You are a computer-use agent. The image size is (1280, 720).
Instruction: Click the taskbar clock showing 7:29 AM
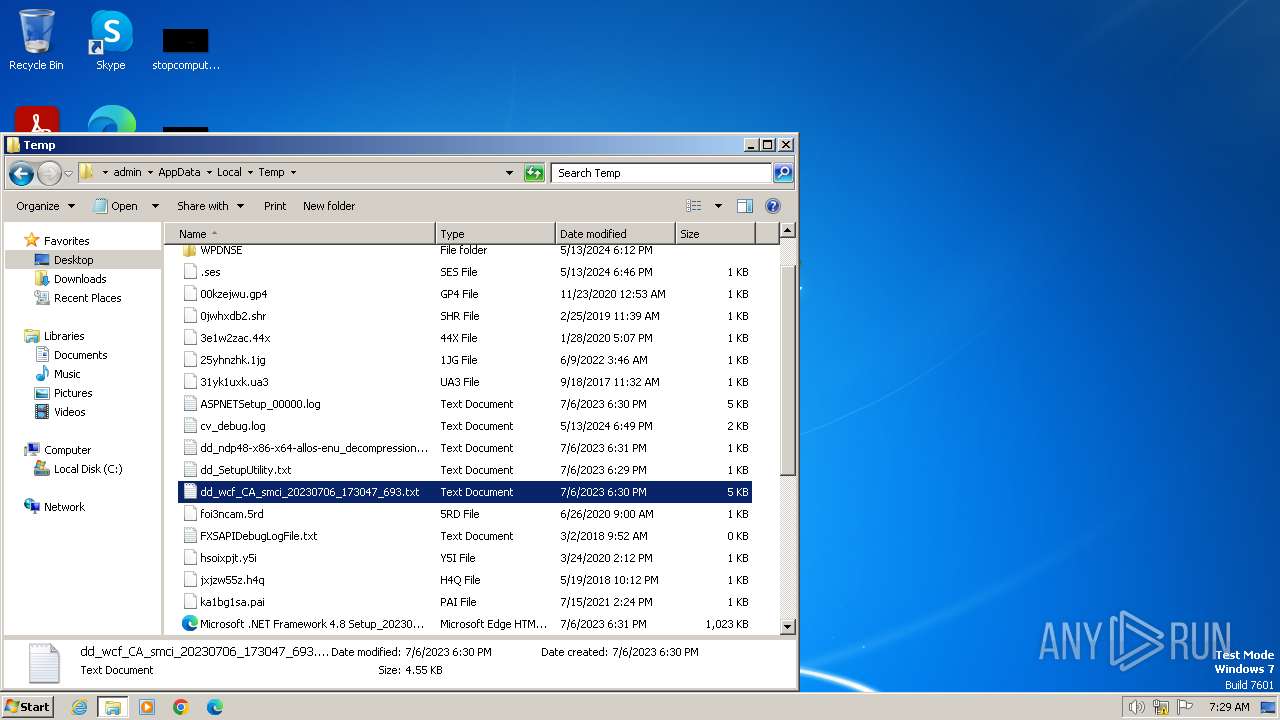pos(1229,707)
